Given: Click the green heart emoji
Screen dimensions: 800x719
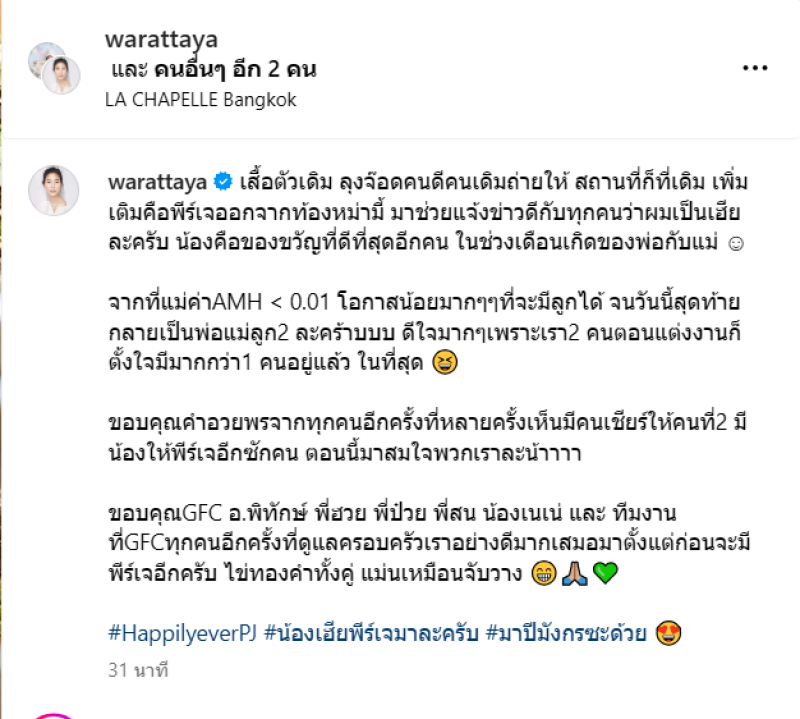Looking at the screenshot, I should (606, 573).
